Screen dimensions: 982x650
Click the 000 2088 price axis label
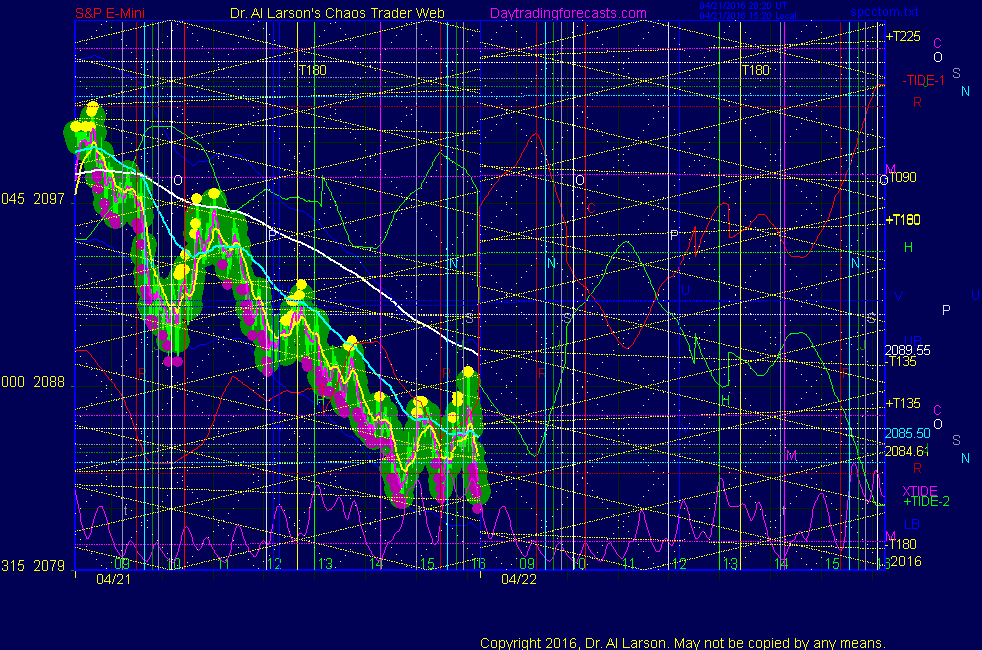33,382
